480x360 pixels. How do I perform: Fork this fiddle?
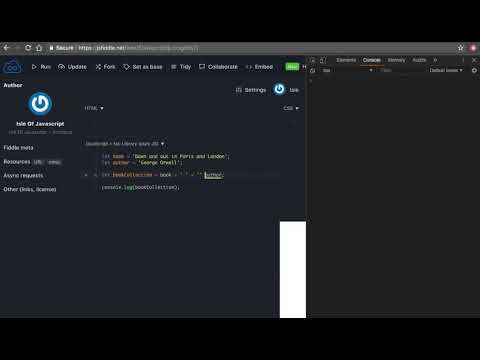[x=105, y=67]
